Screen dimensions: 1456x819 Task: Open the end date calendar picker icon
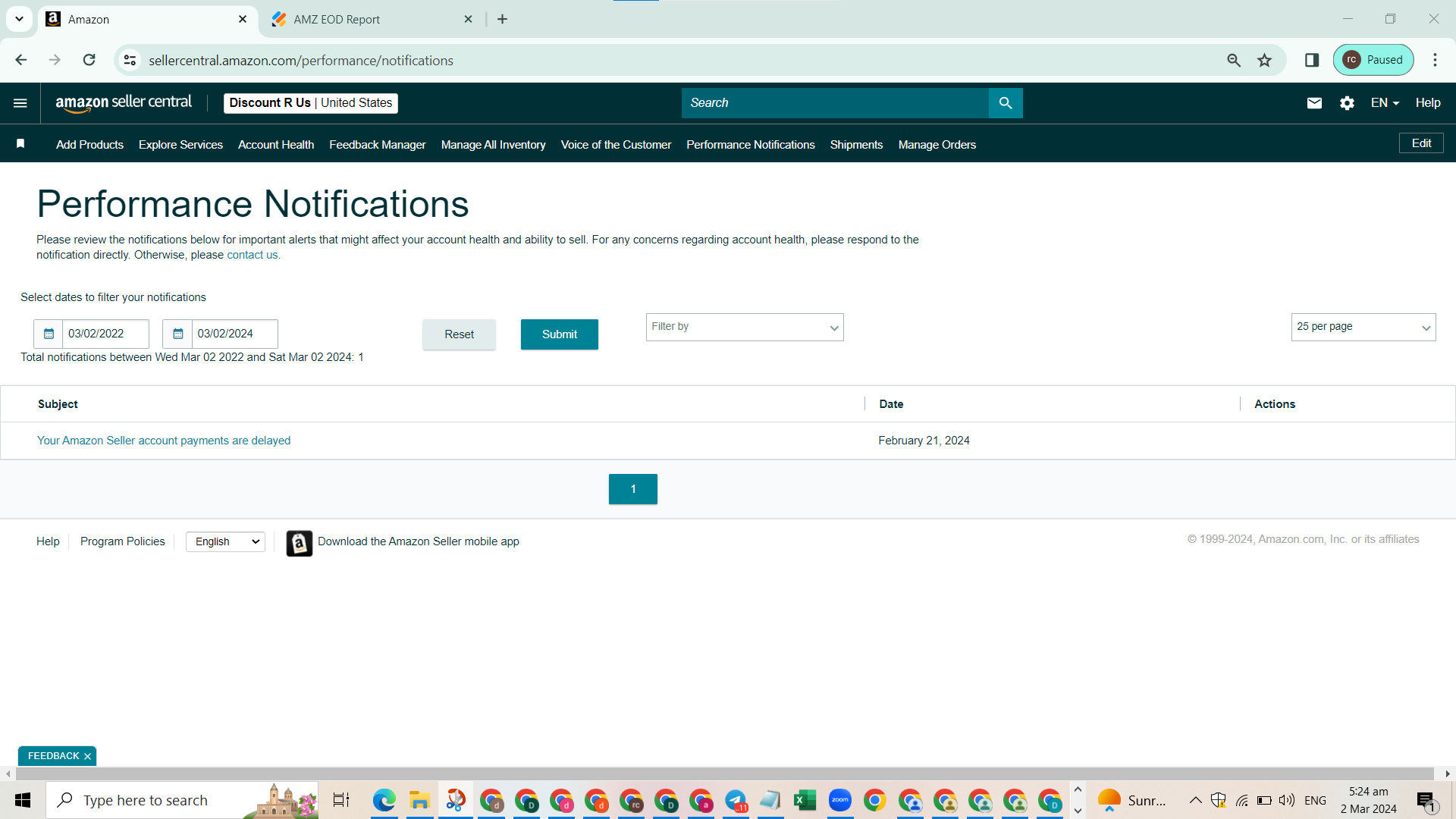pos(177,334)
